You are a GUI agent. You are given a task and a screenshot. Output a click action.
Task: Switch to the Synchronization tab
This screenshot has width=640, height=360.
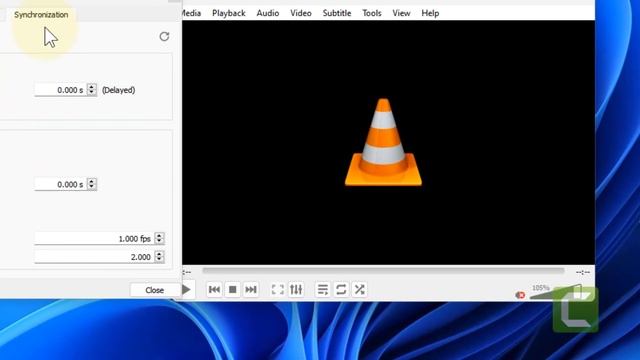pyautogui.click(x=41, y=15)
